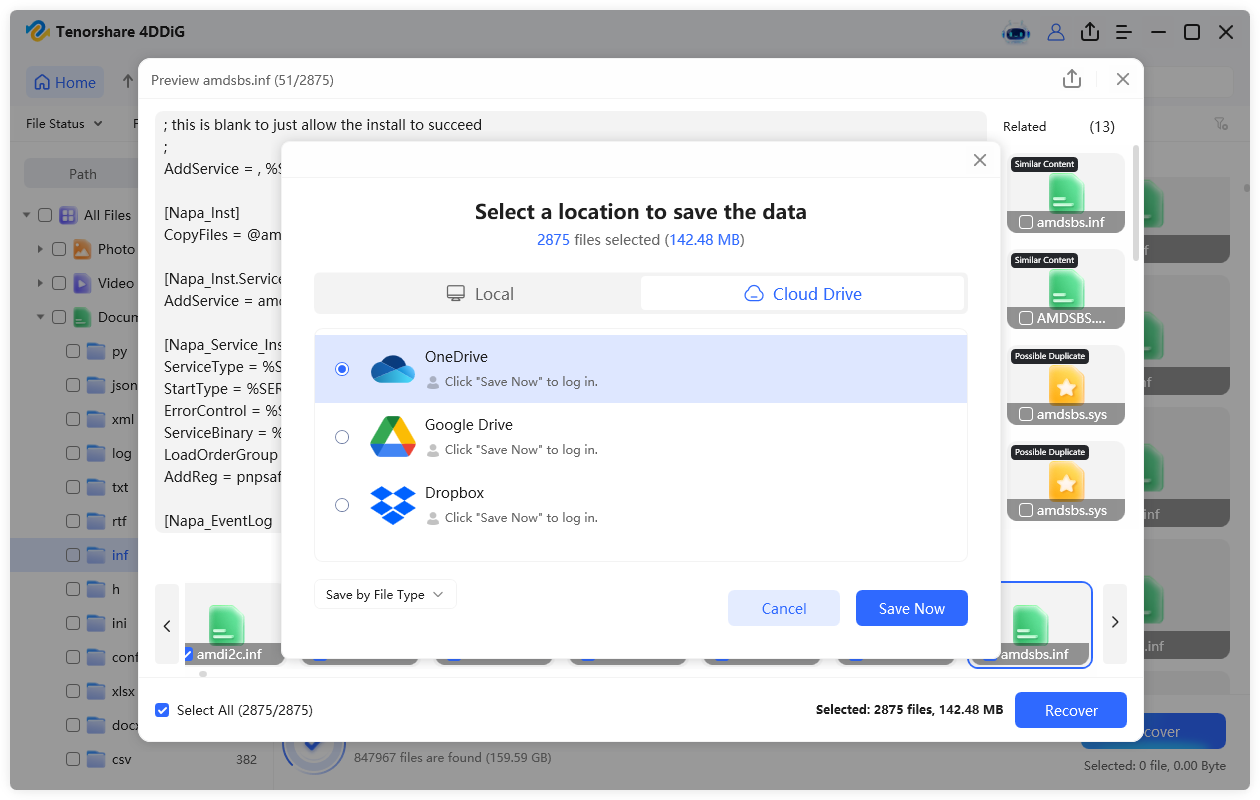Switch to the Local tab
Screen dimensions: 1260x800
(x=479, y=294)
